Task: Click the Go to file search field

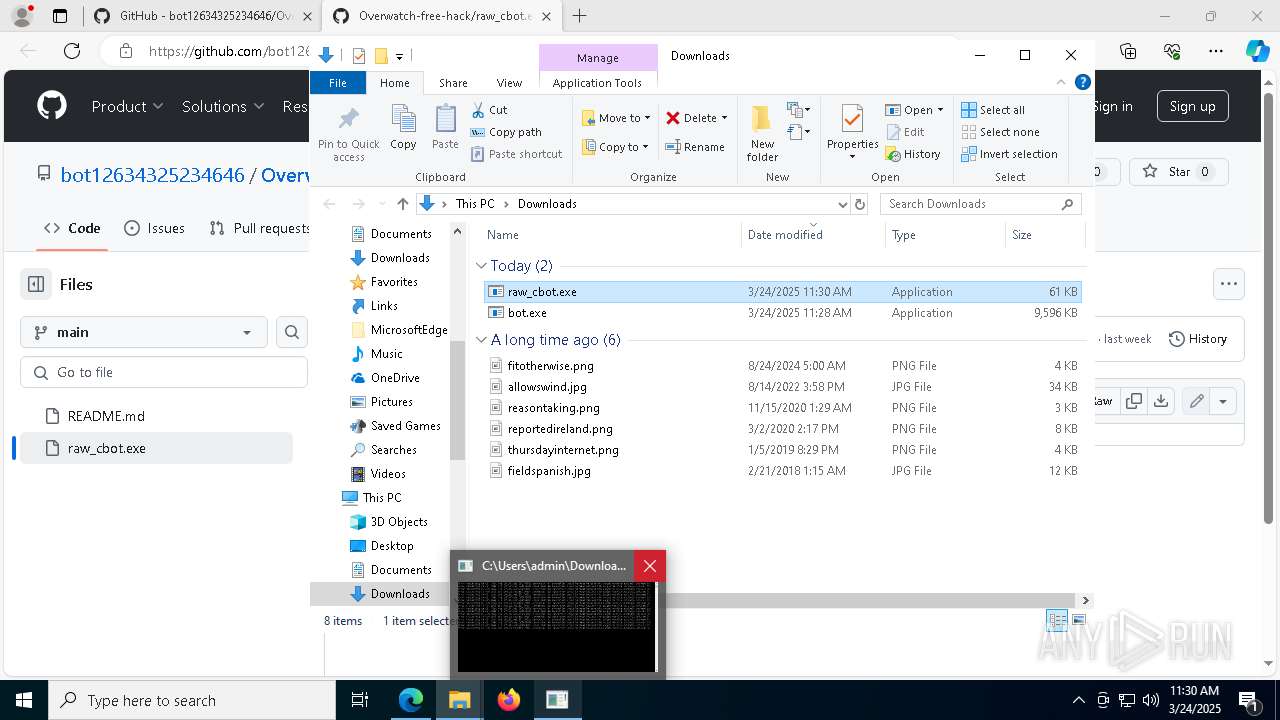Action: click(164, 372)
